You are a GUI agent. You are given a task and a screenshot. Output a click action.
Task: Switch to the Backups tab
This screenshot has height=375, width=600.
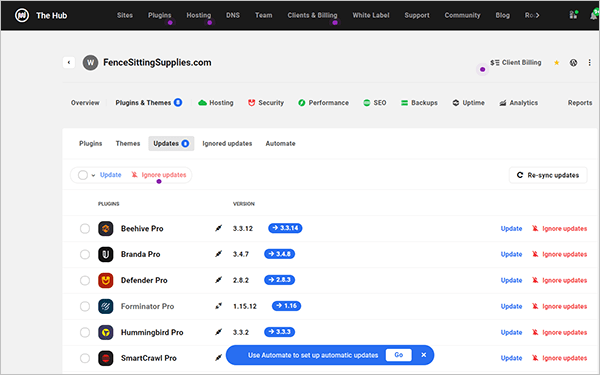point(419,103)
